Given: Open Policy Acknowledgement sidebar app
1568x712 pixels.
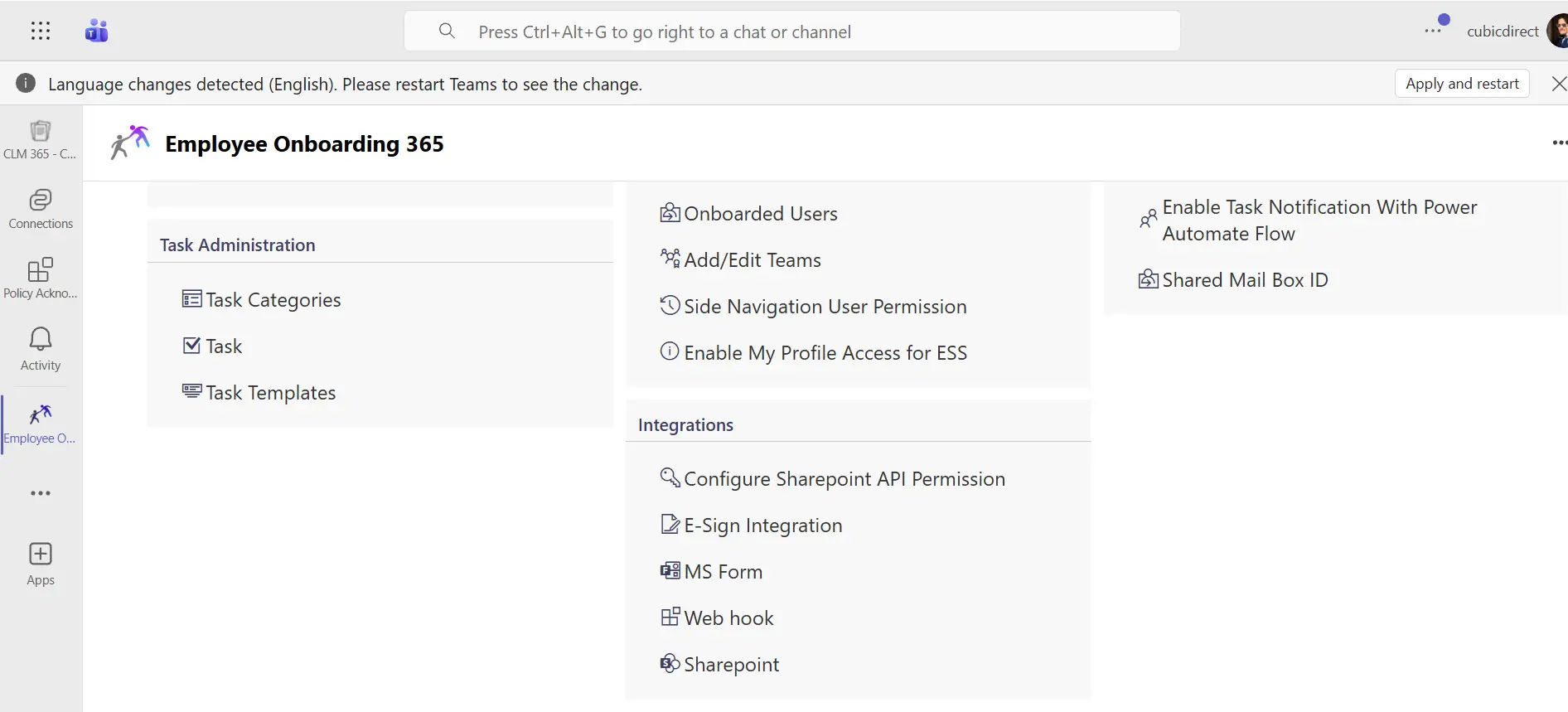Looking at the screenshot, I should pos(41,279).
